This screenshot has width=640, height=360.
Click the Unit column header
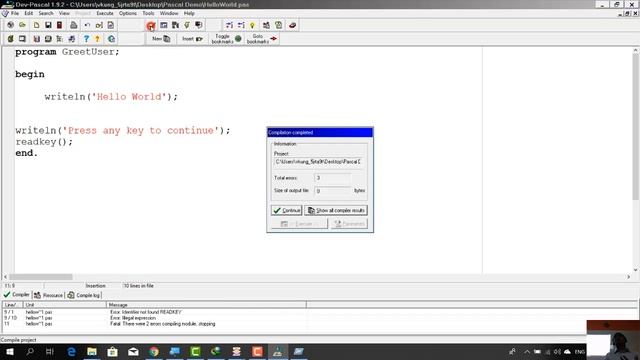(x=64, y=305)
